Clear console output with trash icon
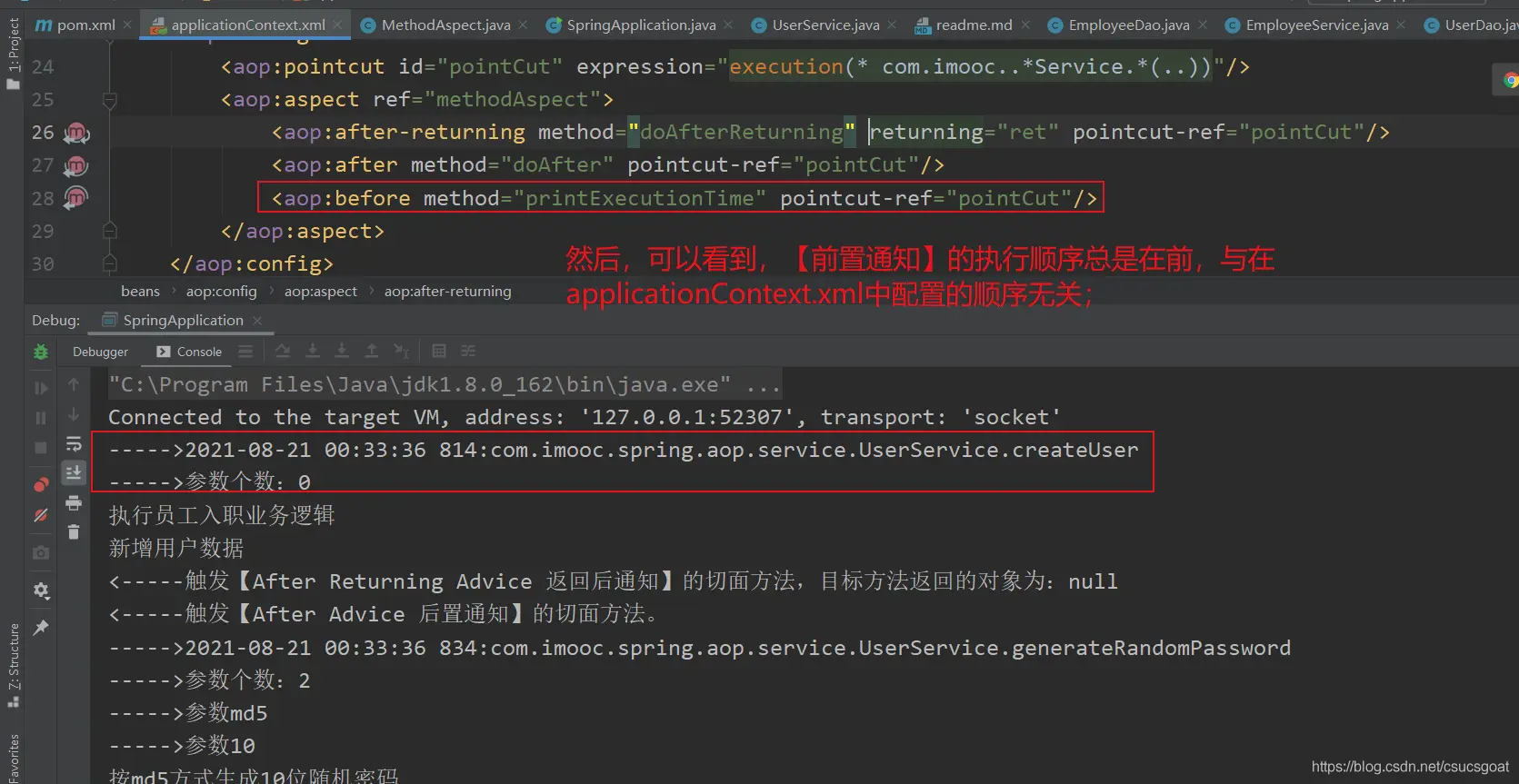Image resolution: width=1519 pixels, height=784 pixels. tap(74, 532)
